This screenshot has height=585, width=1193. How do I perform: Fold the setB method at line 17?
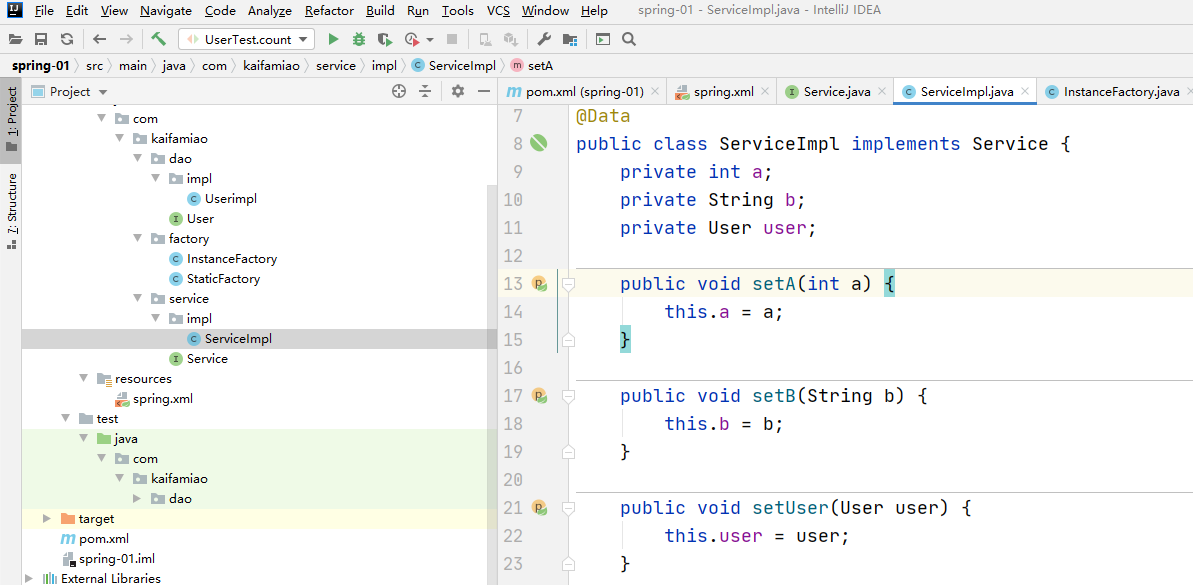(568, 396)
